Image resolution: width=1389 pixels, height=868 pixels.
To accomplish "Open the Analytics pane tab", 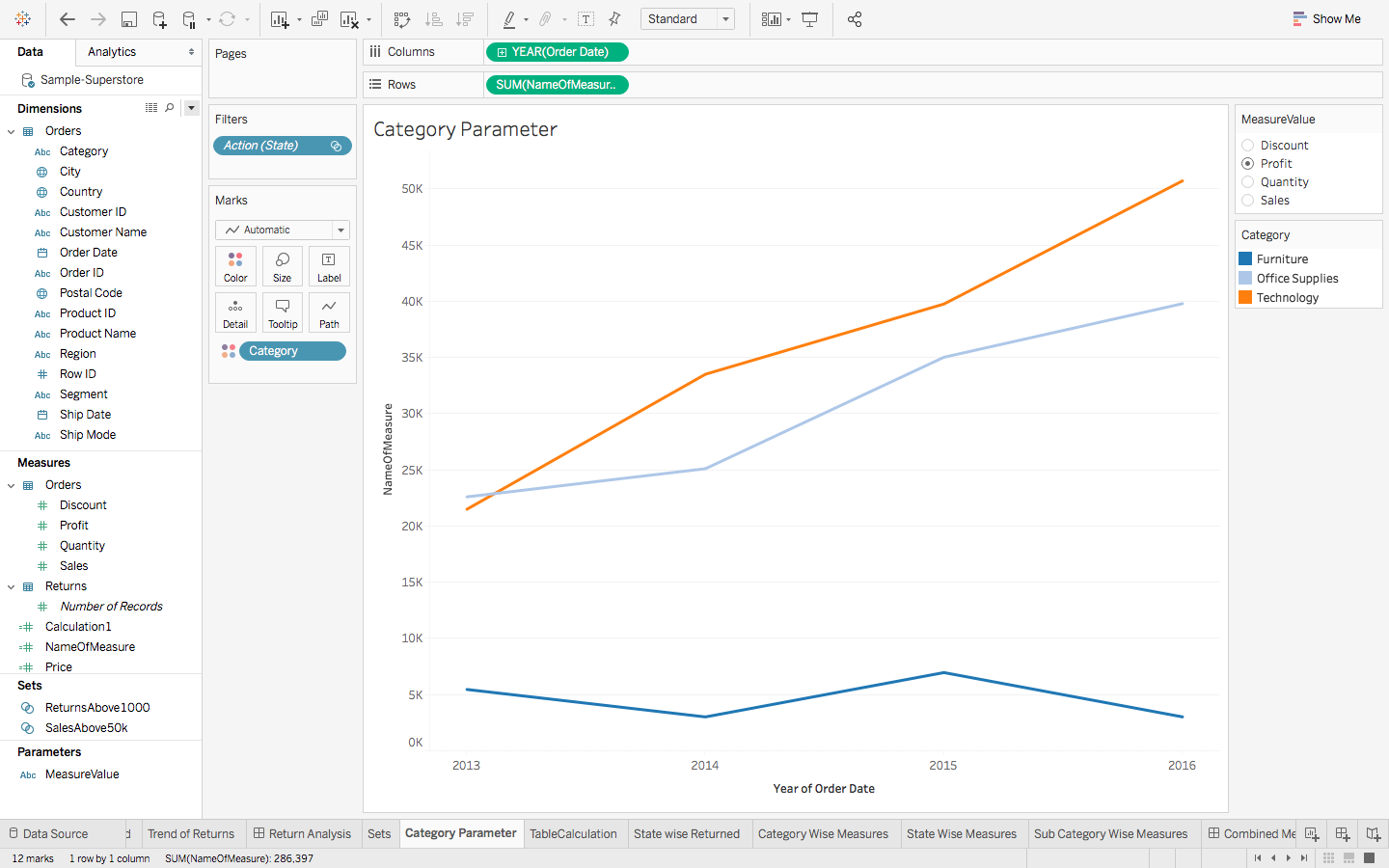I will click(x=112, y=52).
